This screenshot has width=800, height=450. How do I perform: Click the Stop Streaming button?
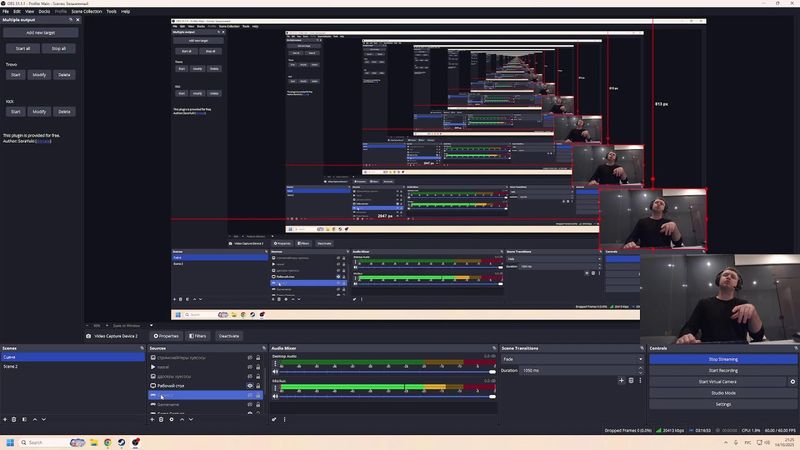[x=723, y=358]
